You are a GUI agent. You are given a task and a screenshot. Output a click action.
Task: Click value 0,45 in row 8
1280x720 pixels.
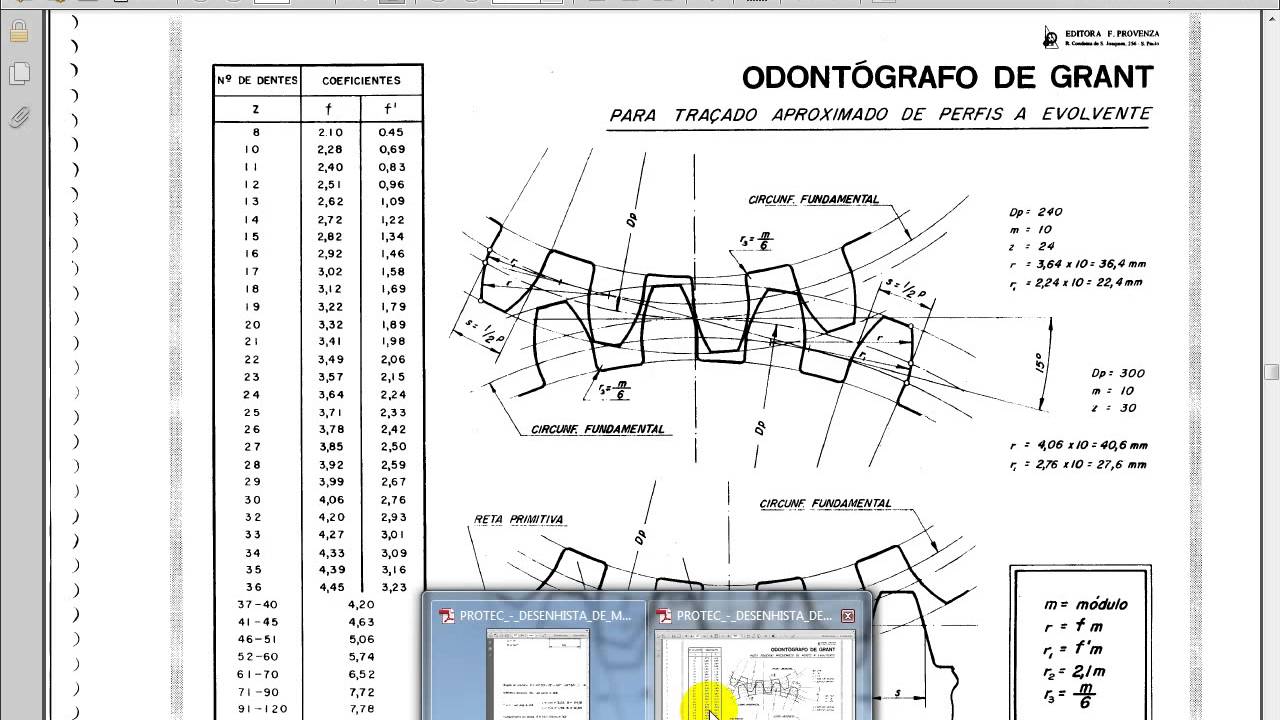pyautogui.click(x=392, y=132)
